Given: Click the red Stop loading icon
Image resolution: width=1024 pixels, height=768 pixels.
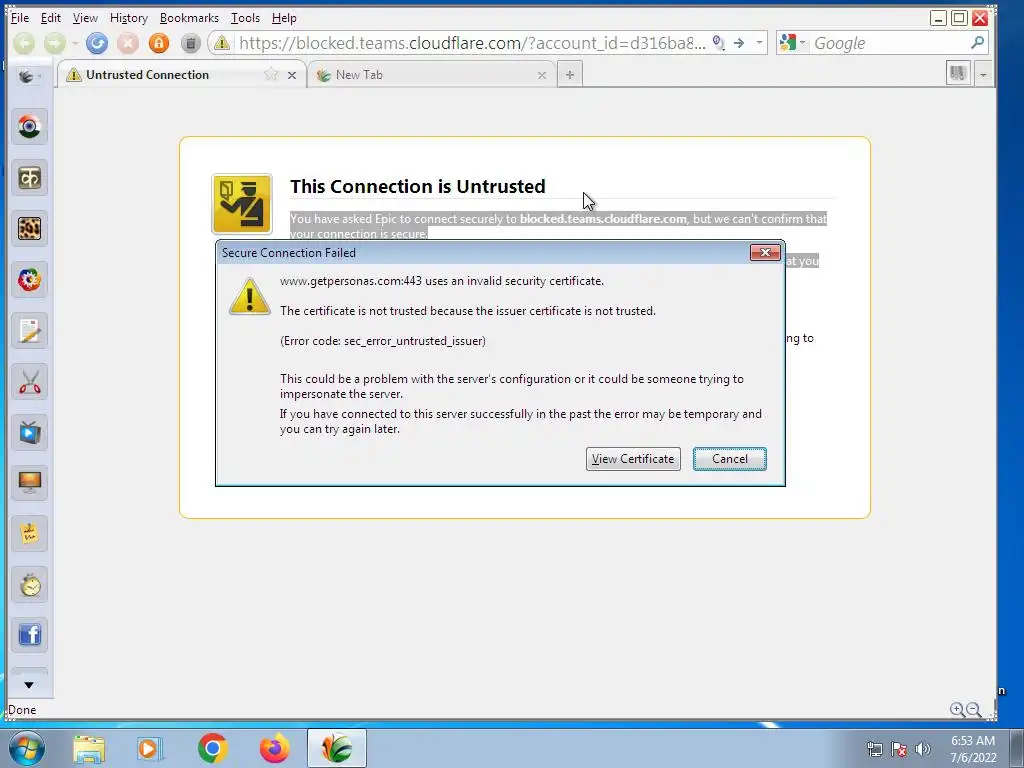Looking at the screenshot, I should [128, 43].
